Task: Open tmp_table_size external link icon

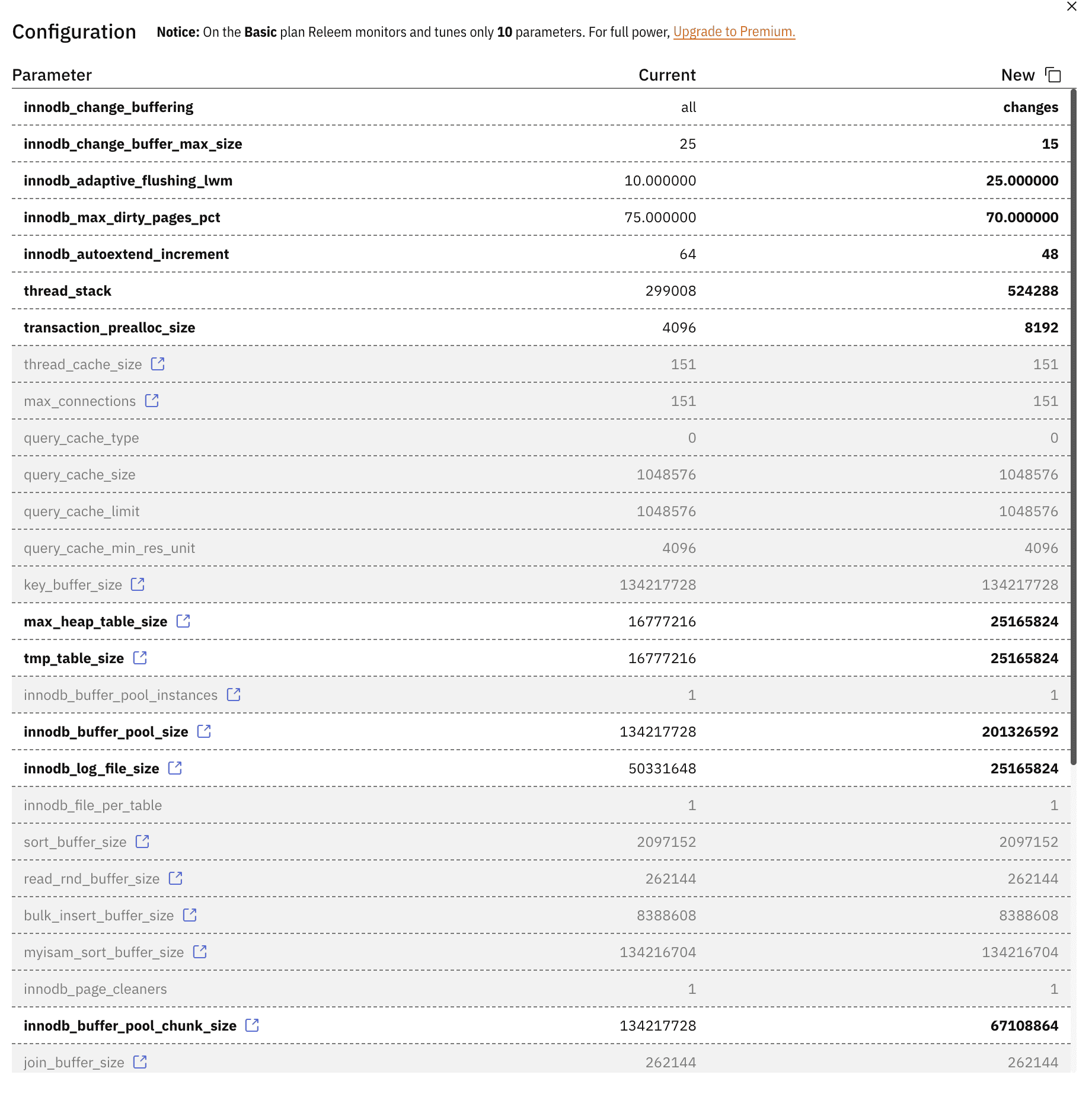Action: pos(140,658)
